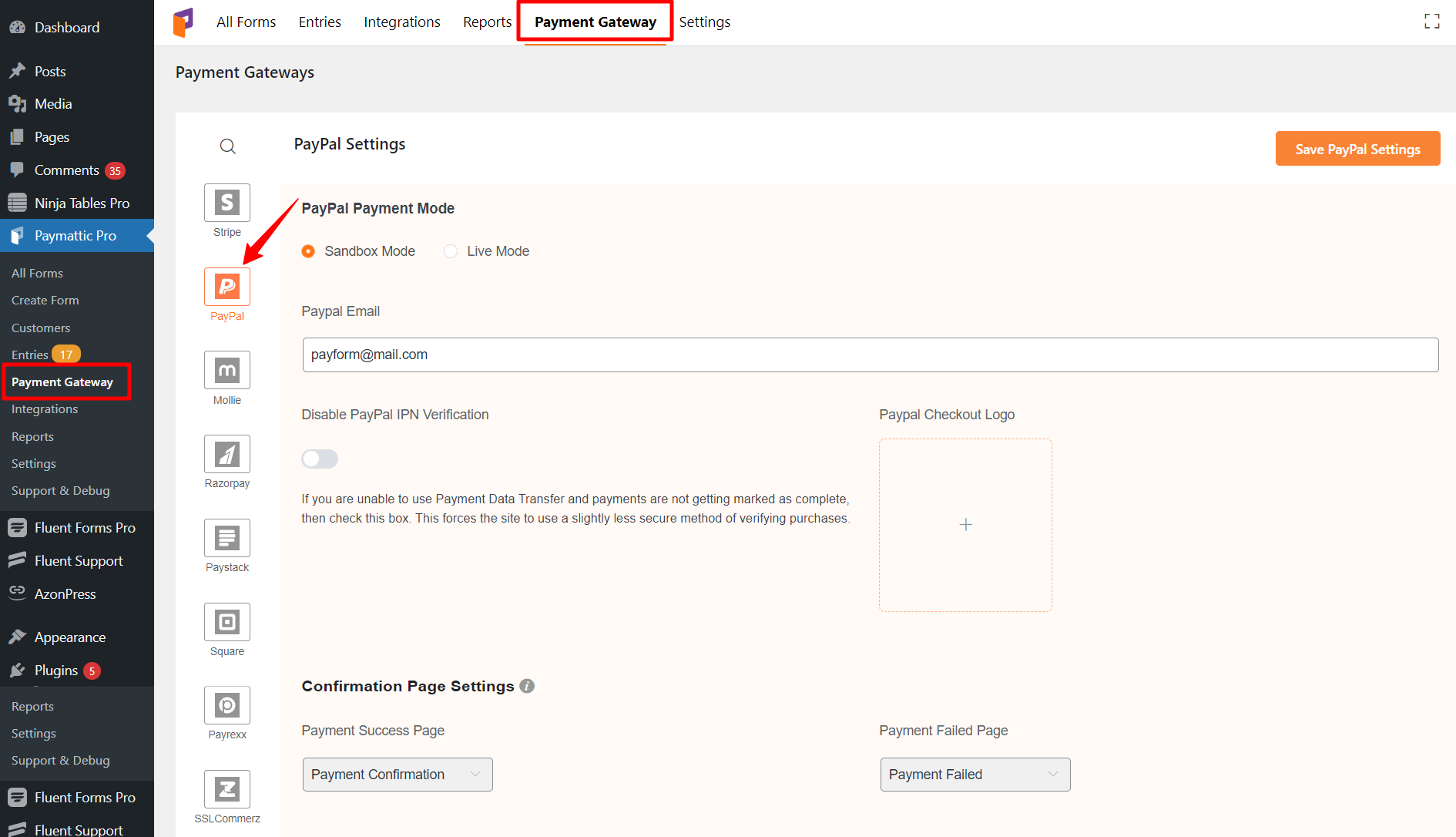Select the PayPal gateway icon
This screenshot has height=837, width=1456.
227,287
